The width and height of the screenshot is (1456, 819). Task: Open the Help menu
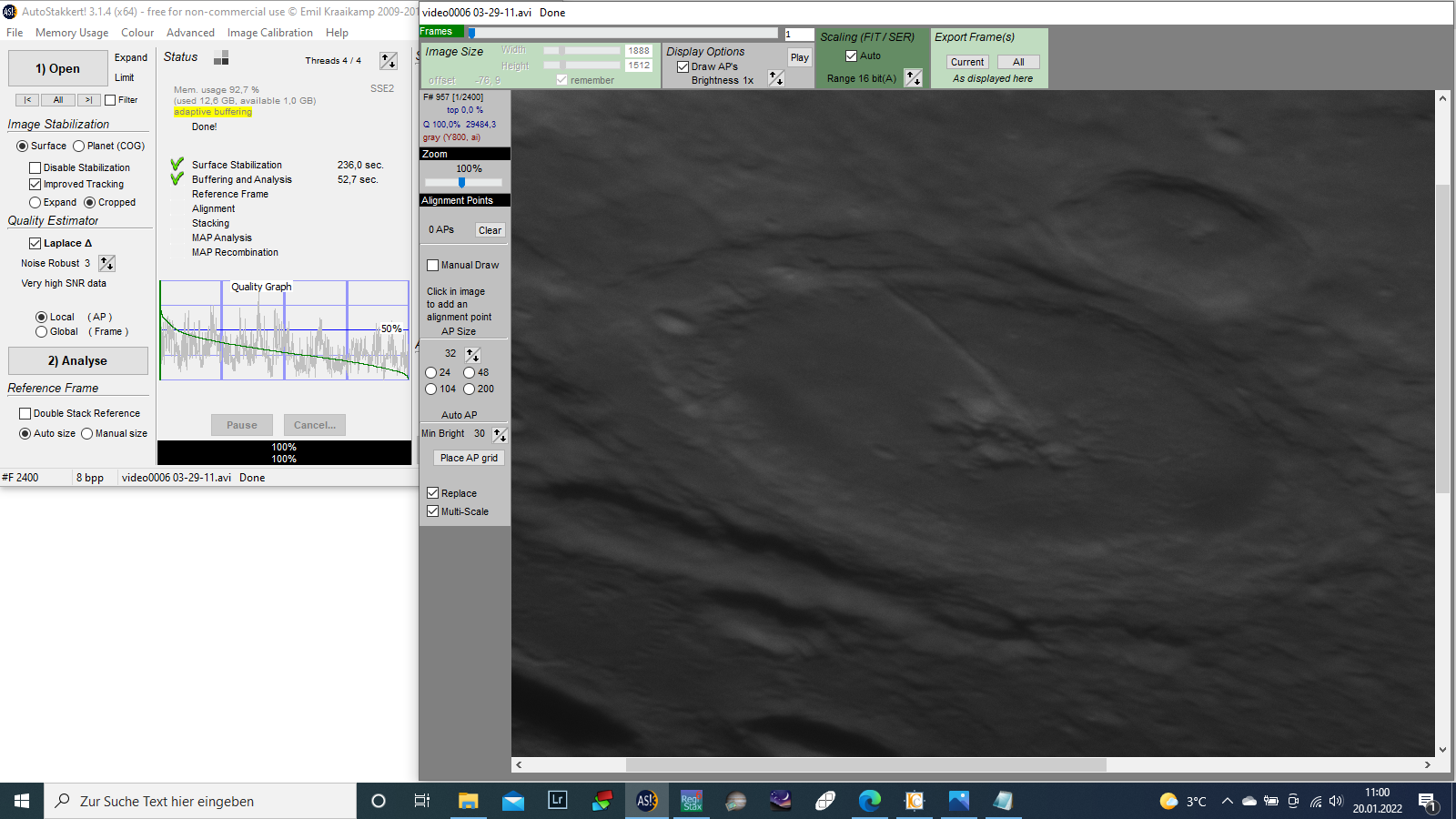(337, 33)
